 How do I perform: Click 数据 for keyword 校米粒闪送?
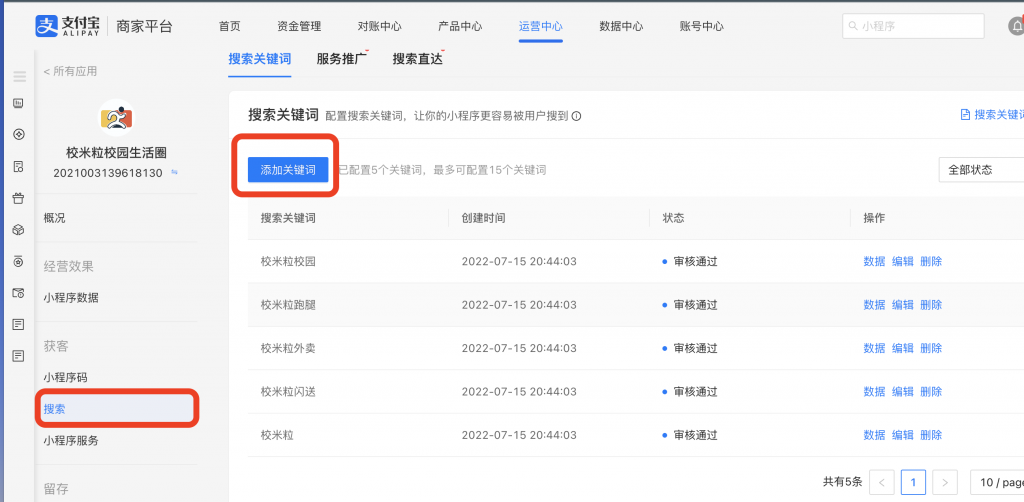(x=874, y=392)
